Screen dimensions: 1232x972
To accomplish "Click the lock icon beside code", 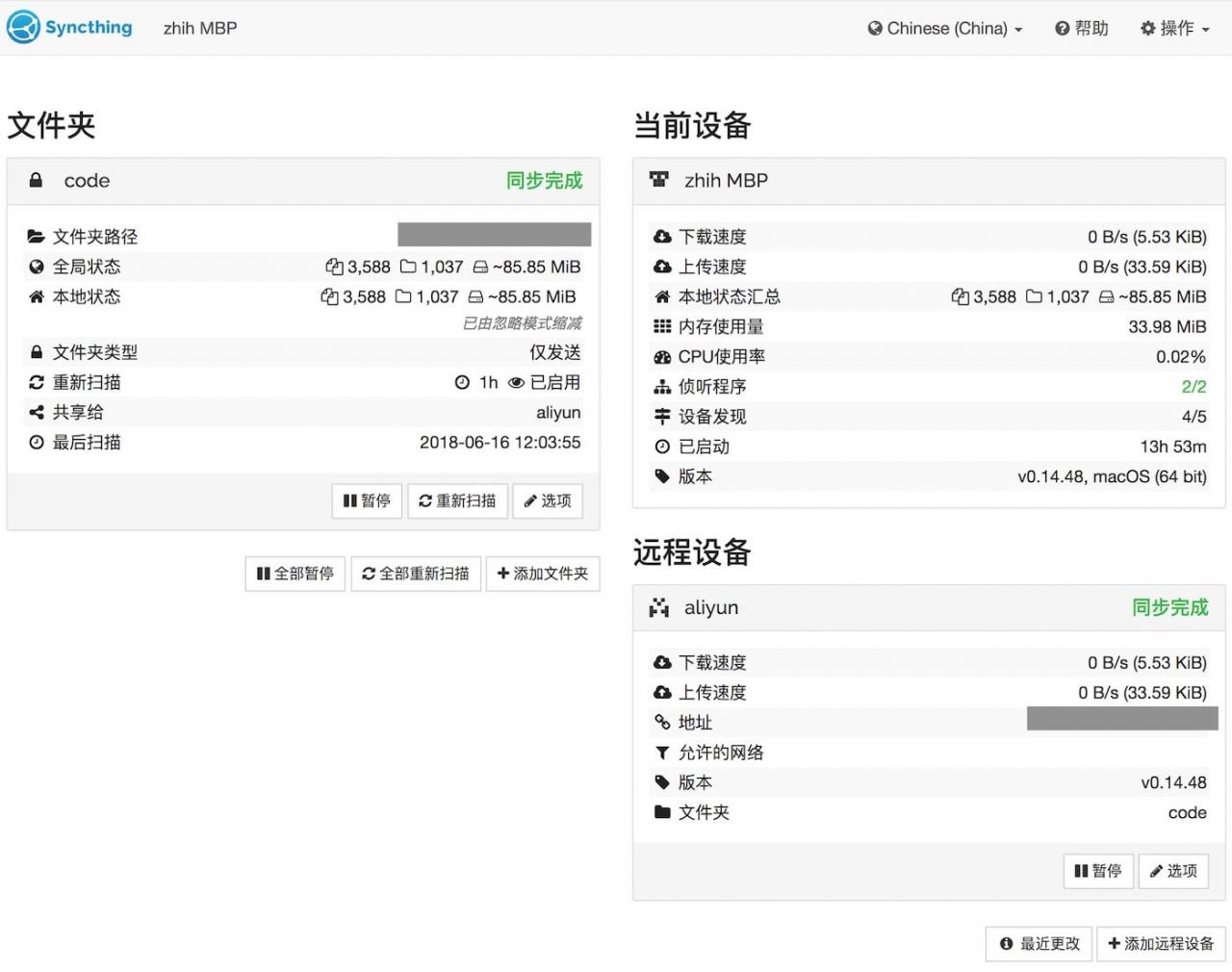I will [x=36, y=180].
